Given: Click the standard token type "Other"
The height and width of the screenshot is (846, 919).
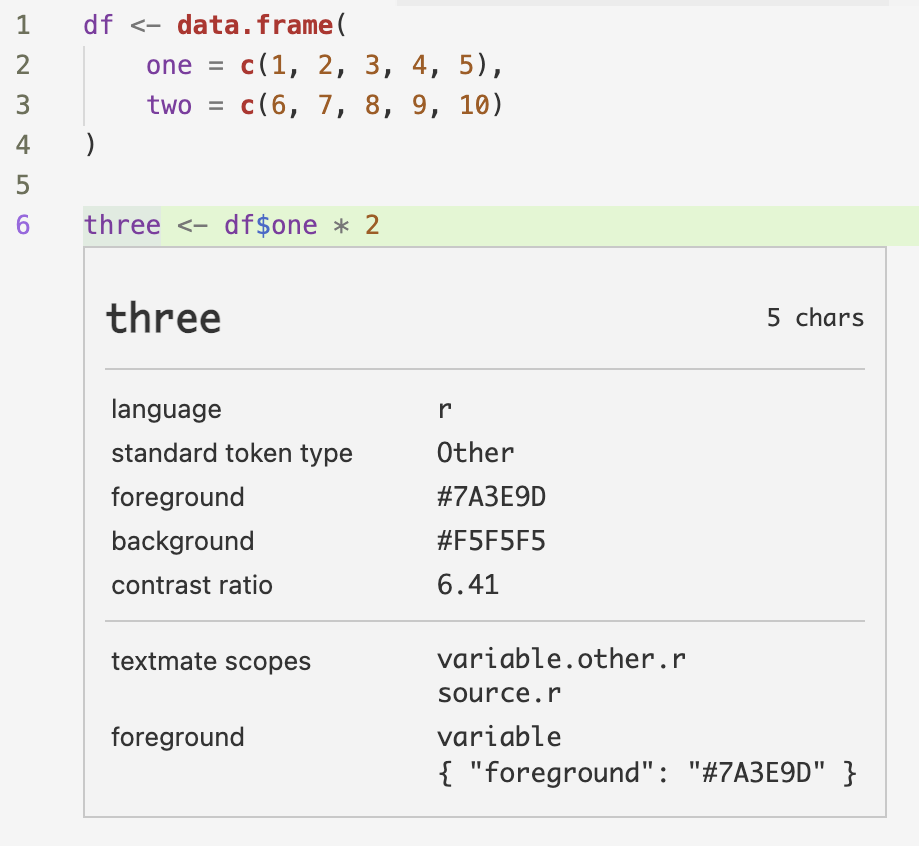Looking at the screenshot, I should coord(475,453).
